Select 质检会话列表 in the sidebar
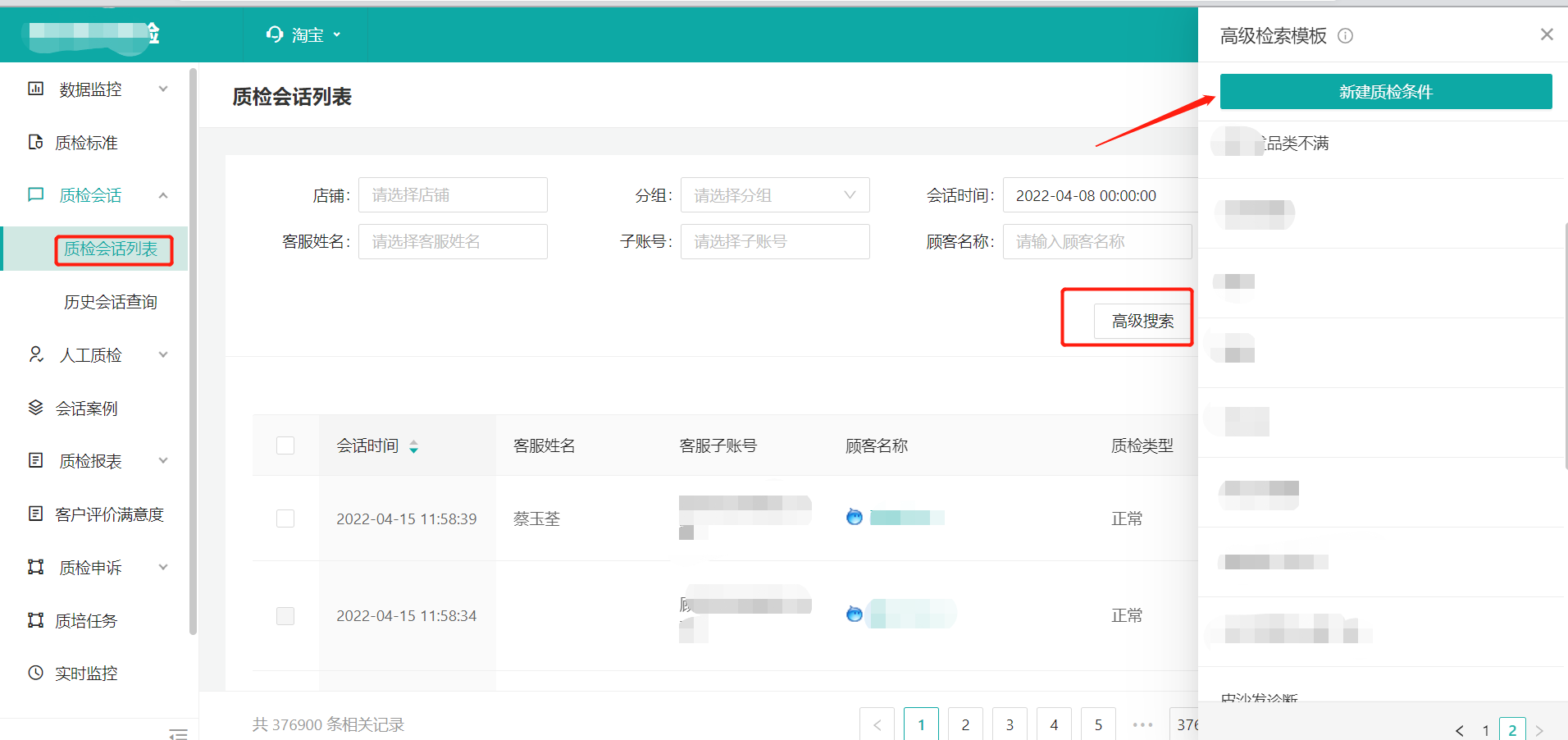The height and width of the screenshot is (740, 1568). coord(111,249)
